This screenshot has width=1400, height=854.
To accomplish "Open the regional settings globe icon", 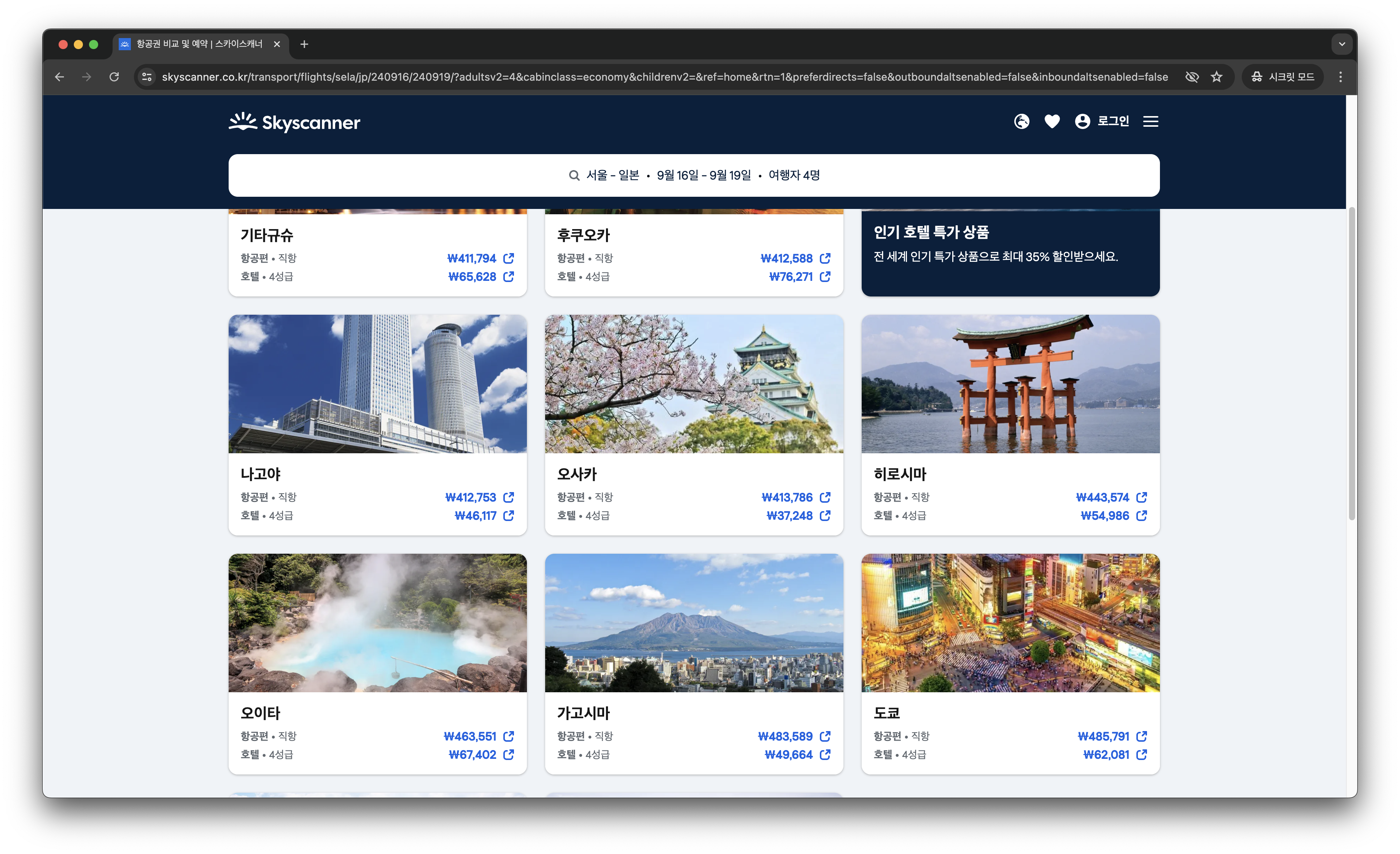I will click(x=1021, y=121).
